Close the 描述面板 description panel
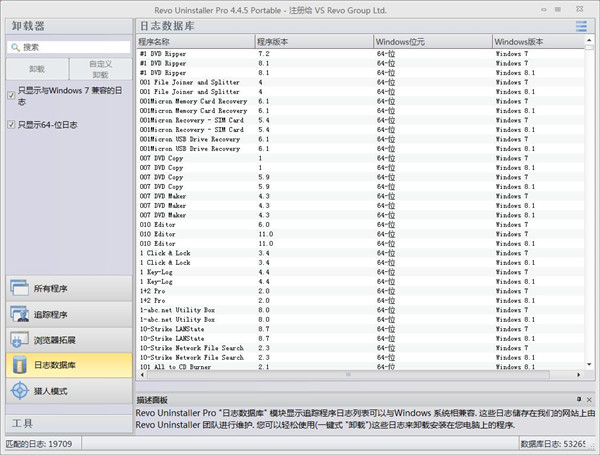 point(587,400)
